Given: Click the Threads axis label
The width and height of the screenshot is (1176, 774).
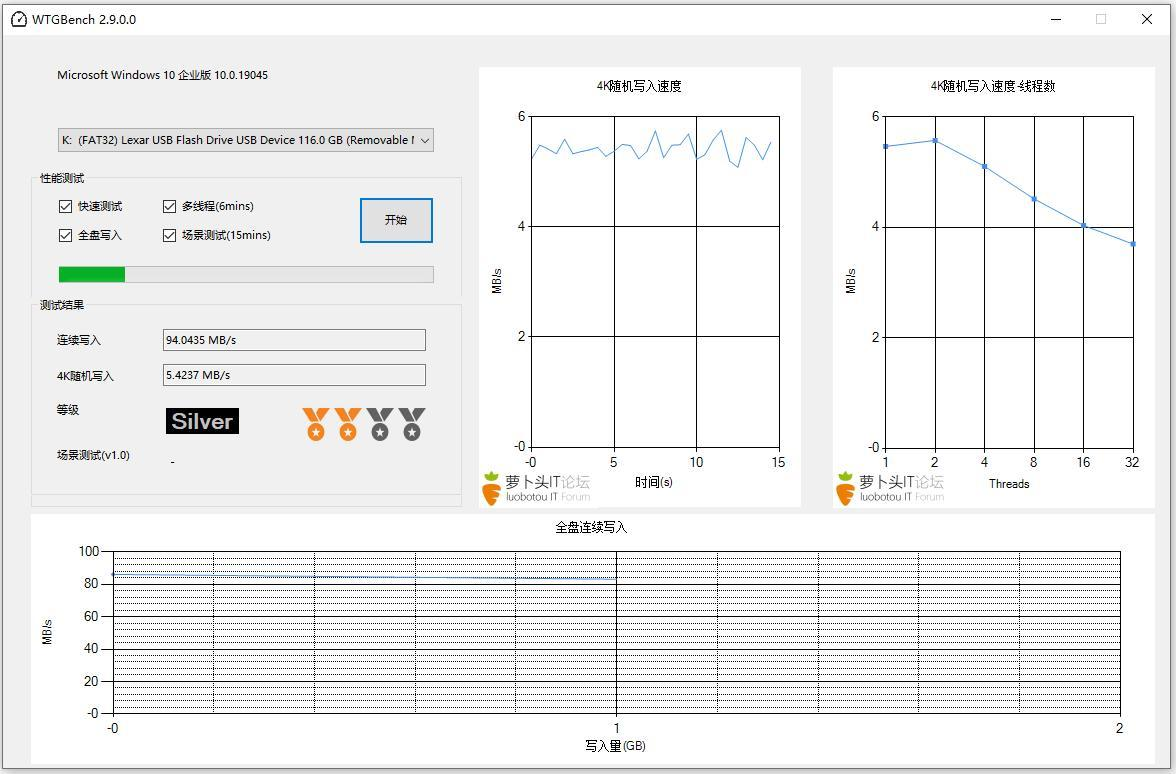Looking at the screenshot, I should (1009, 484).
